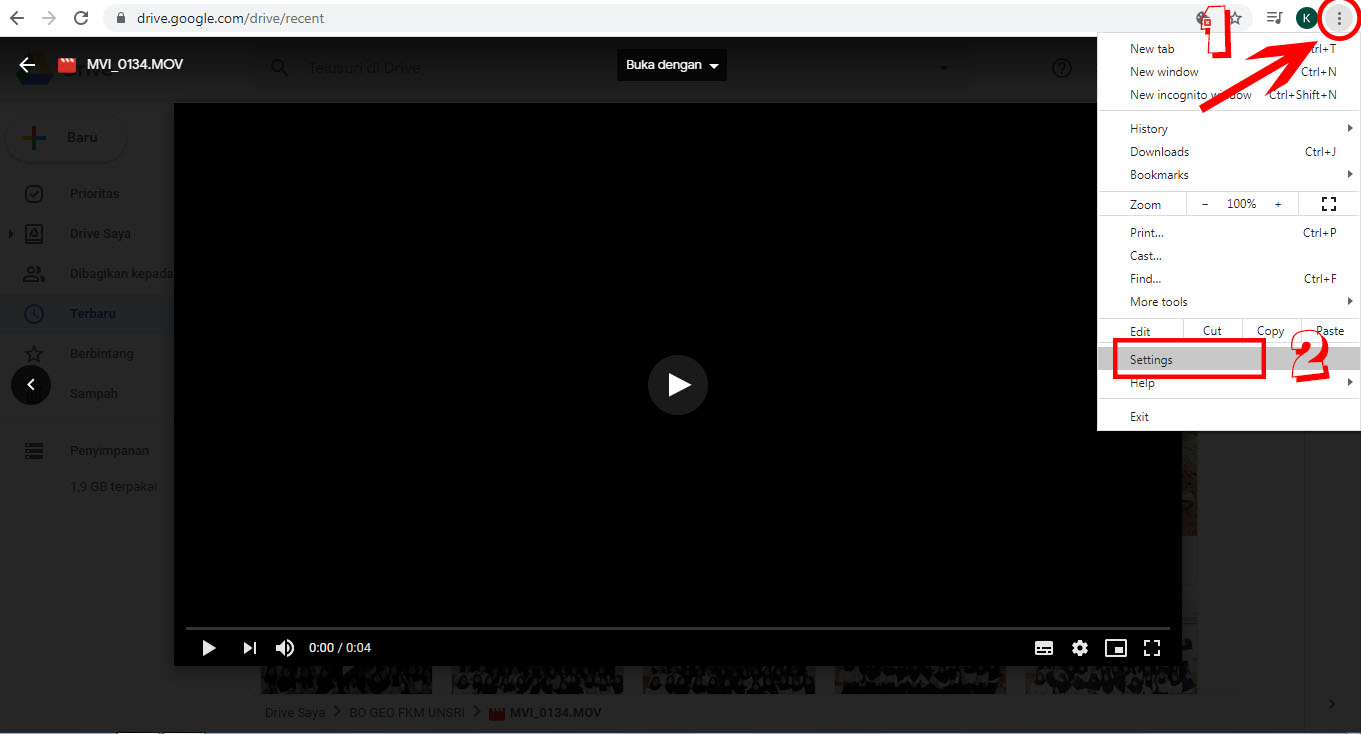Screen dimensions: 1361x734
Task: Switch the video to miniplayer mode
Action: pyautogui.click(x=1116, y=648)
